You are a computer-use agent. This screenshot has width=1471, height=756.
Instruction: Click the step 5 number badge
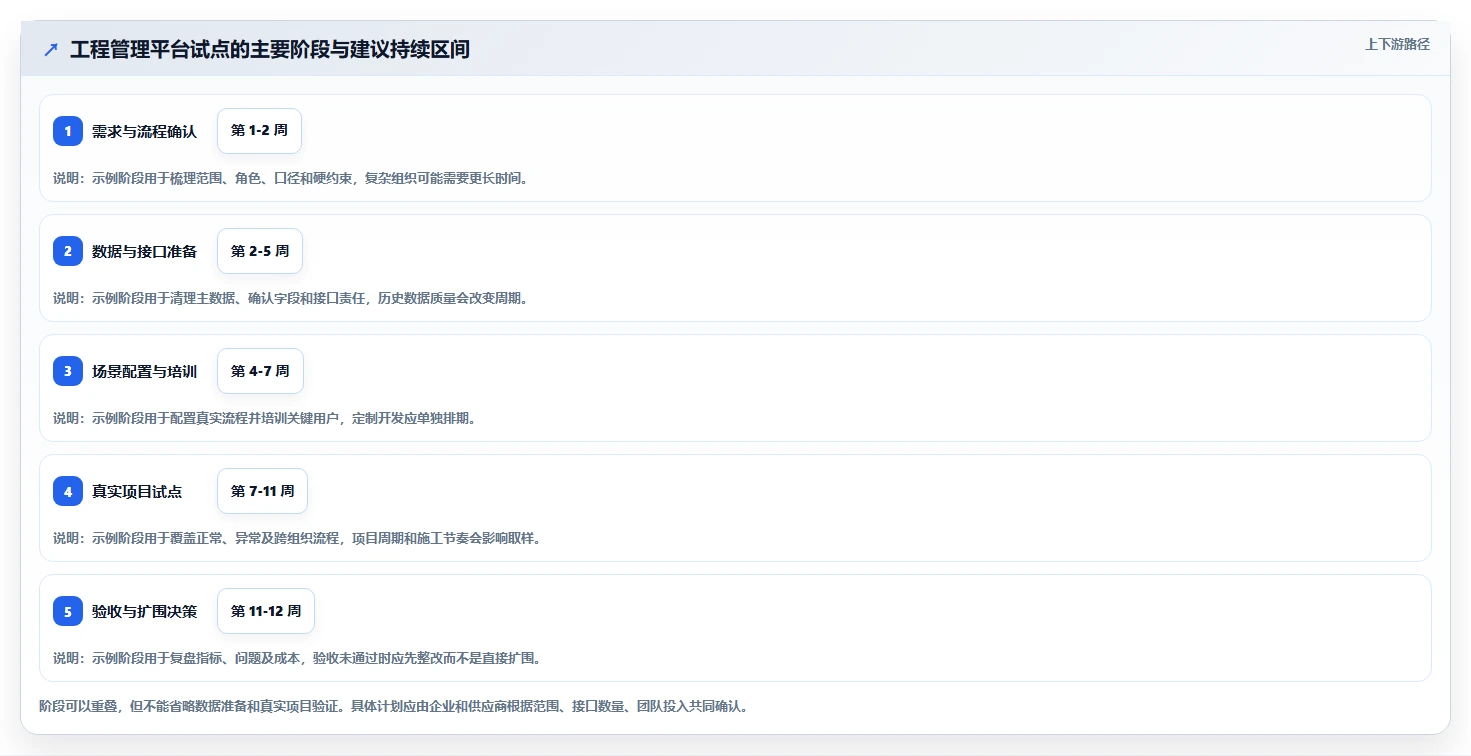click(68, 611)
